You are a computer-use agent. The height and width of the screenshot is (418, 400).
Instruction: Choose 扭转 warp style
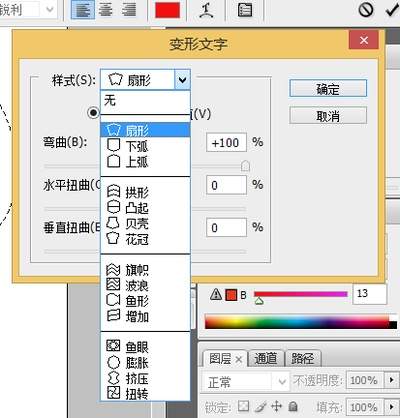145,394
